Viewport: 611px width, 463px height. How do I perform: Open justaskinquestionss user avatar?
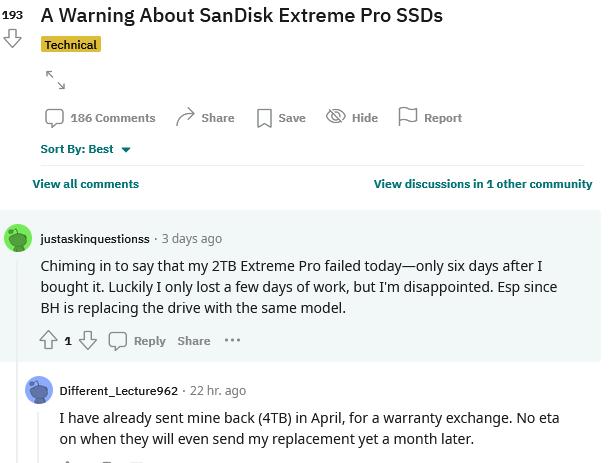[18, 239]
